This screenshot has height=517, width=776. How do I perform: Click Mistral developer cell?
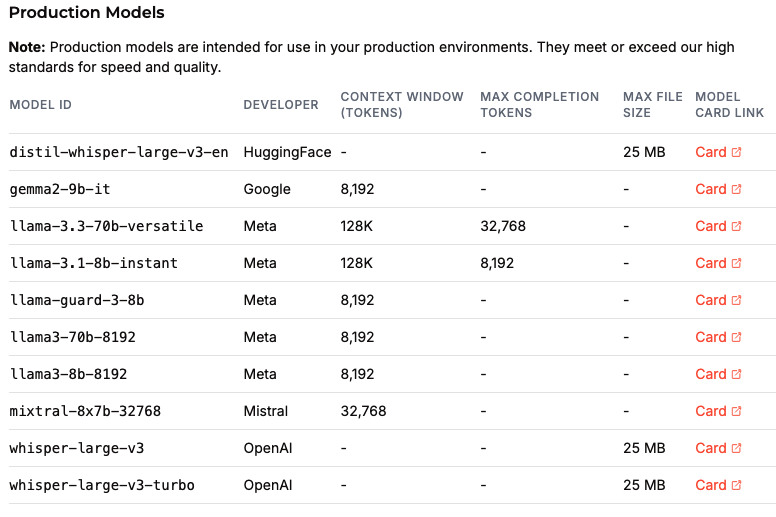pyautogui.click(x=265, y=411)
